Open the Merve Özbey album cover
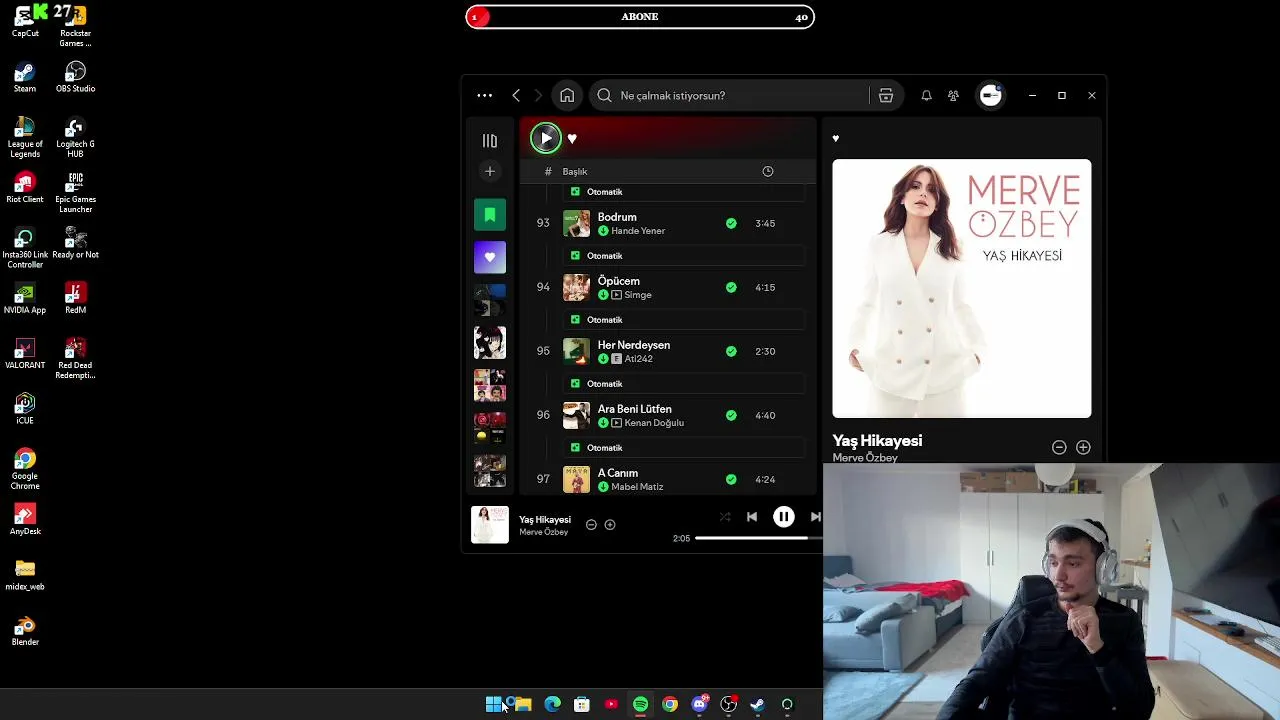Screen dimensions: 1280x720 [x=962, y=288]
